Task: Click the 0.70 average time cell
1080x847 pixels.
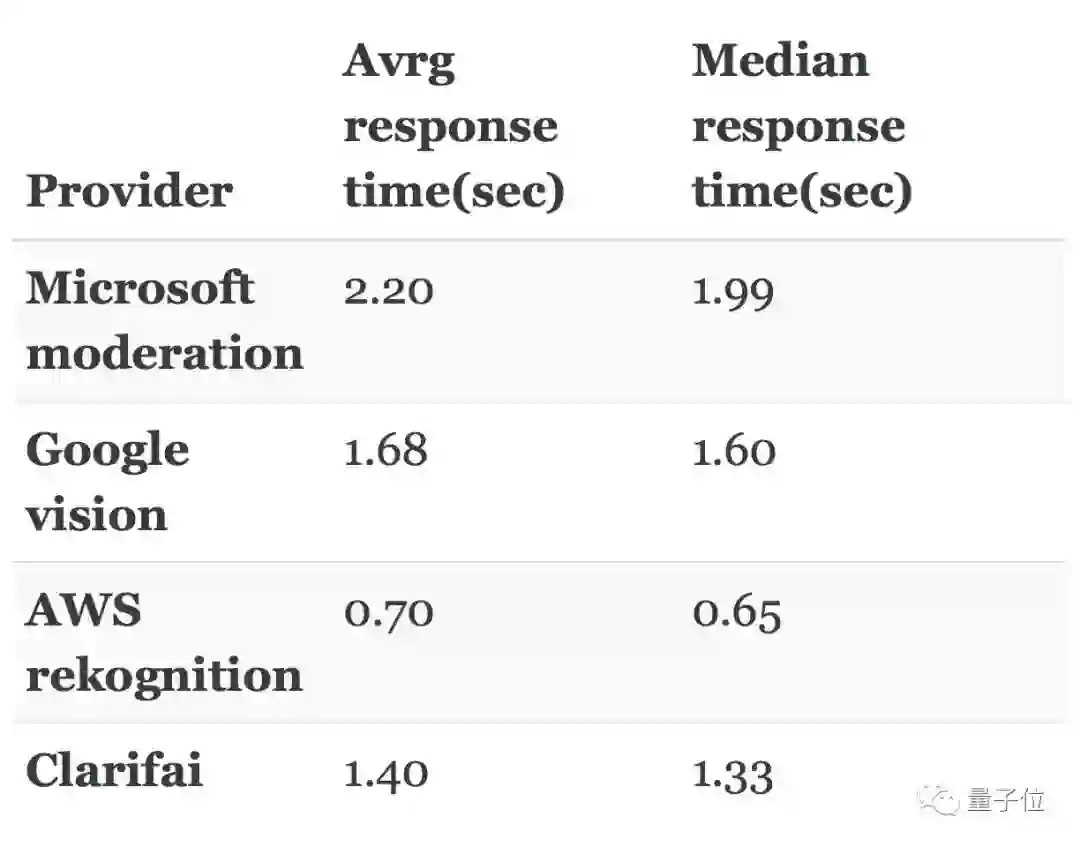Action: (388, 612)
